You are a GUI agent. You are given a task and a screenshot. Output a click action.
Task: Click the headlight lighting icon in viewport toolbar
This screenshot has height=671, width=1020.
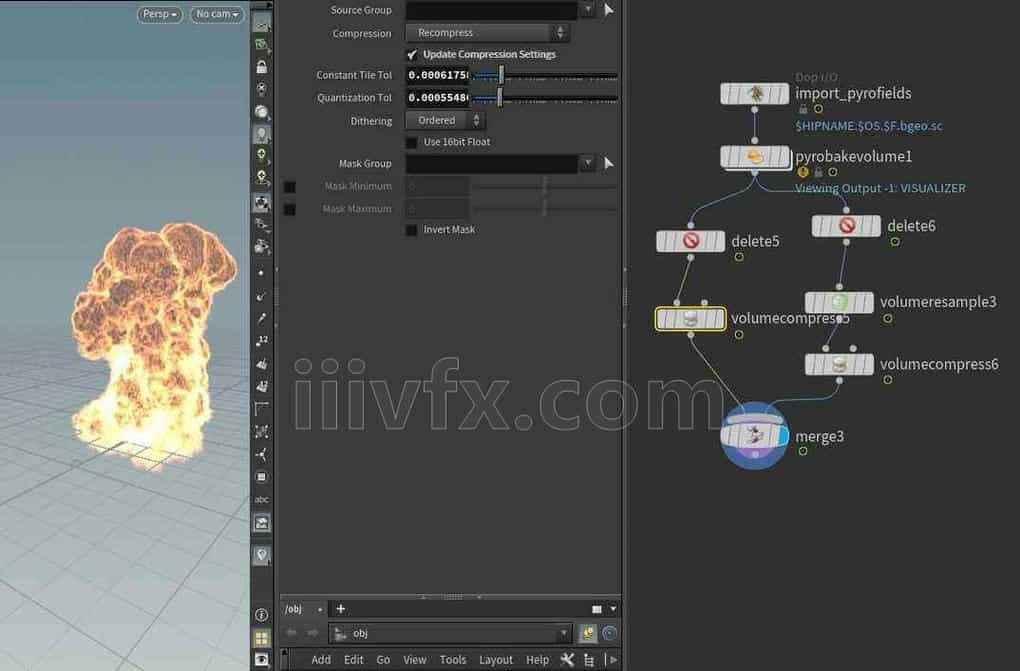tap(262, 89)
